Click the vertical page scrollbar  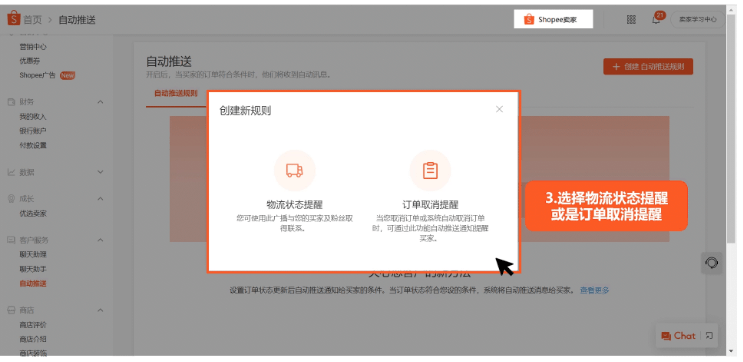click(x=731, y=128)
